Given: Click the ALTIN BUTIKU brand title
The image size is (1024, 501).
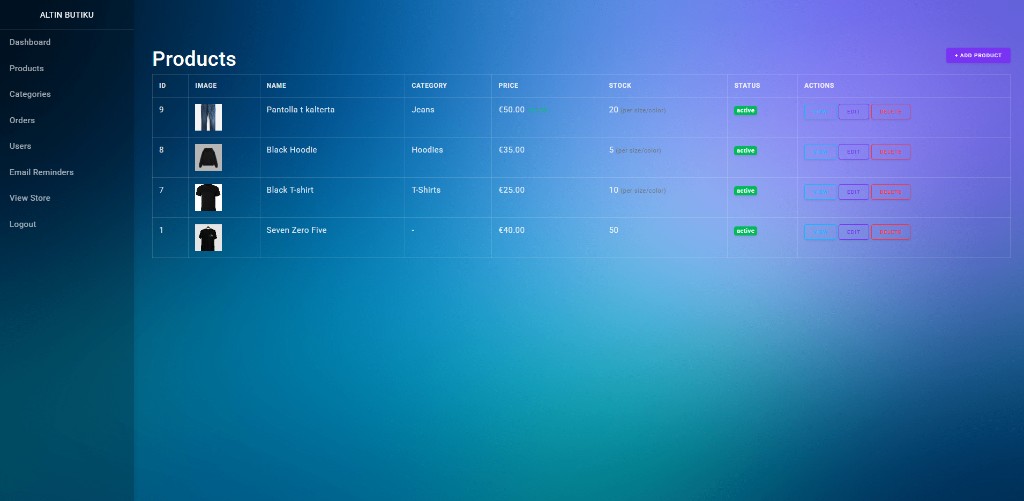Looking at the screenshot, I should point(66,14).
